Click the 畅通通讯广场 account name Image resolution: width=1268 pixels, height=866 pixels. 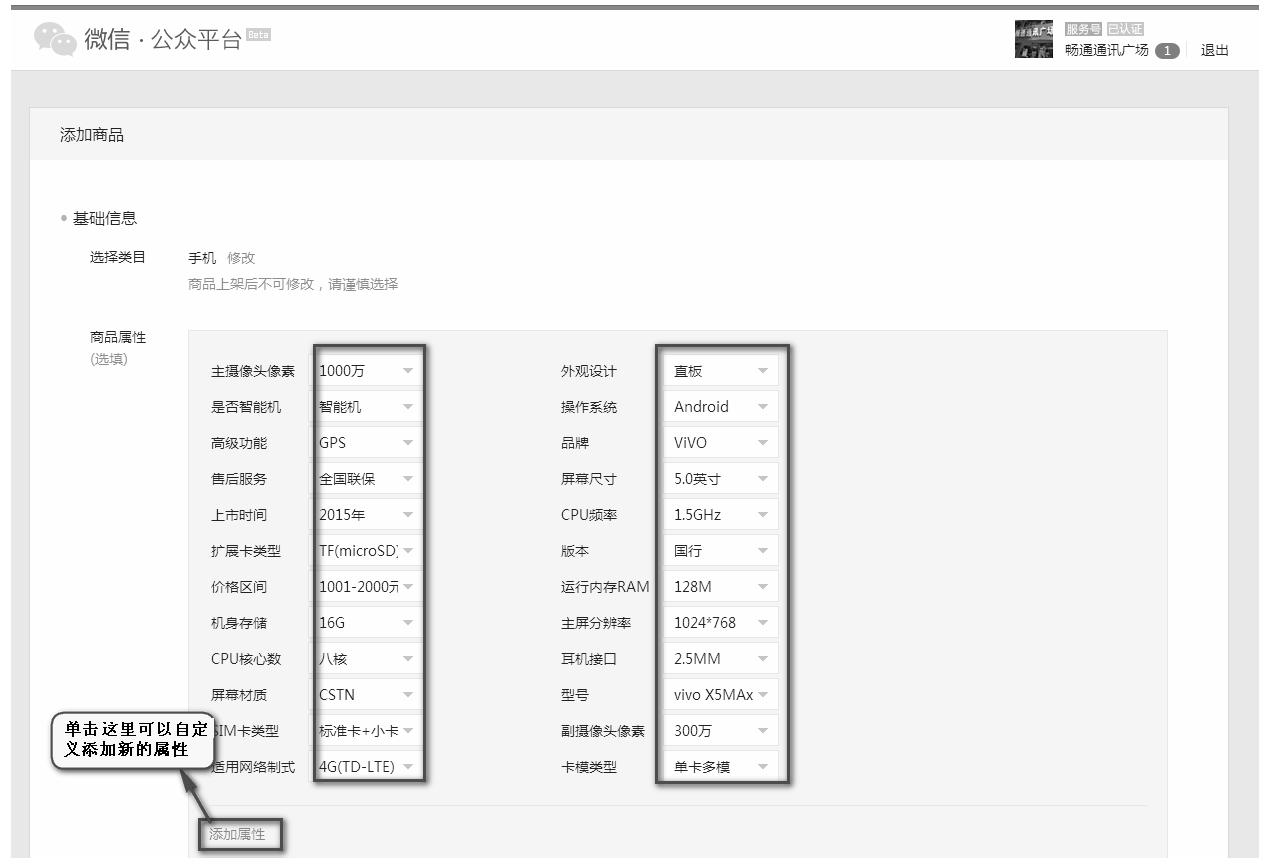tap(1107, 50)
